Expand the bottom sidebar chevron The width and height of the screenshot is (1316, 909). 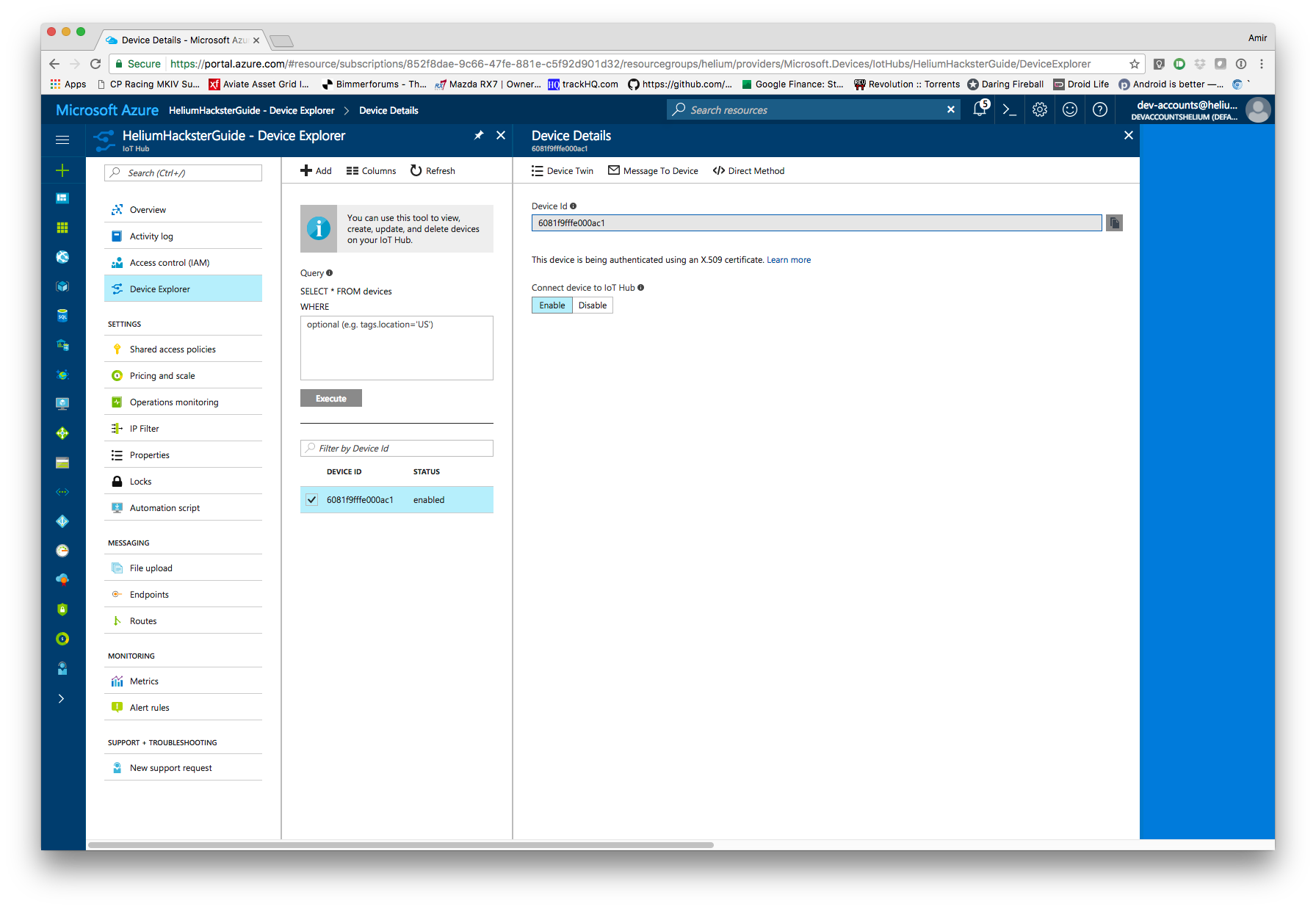(62, 698)
